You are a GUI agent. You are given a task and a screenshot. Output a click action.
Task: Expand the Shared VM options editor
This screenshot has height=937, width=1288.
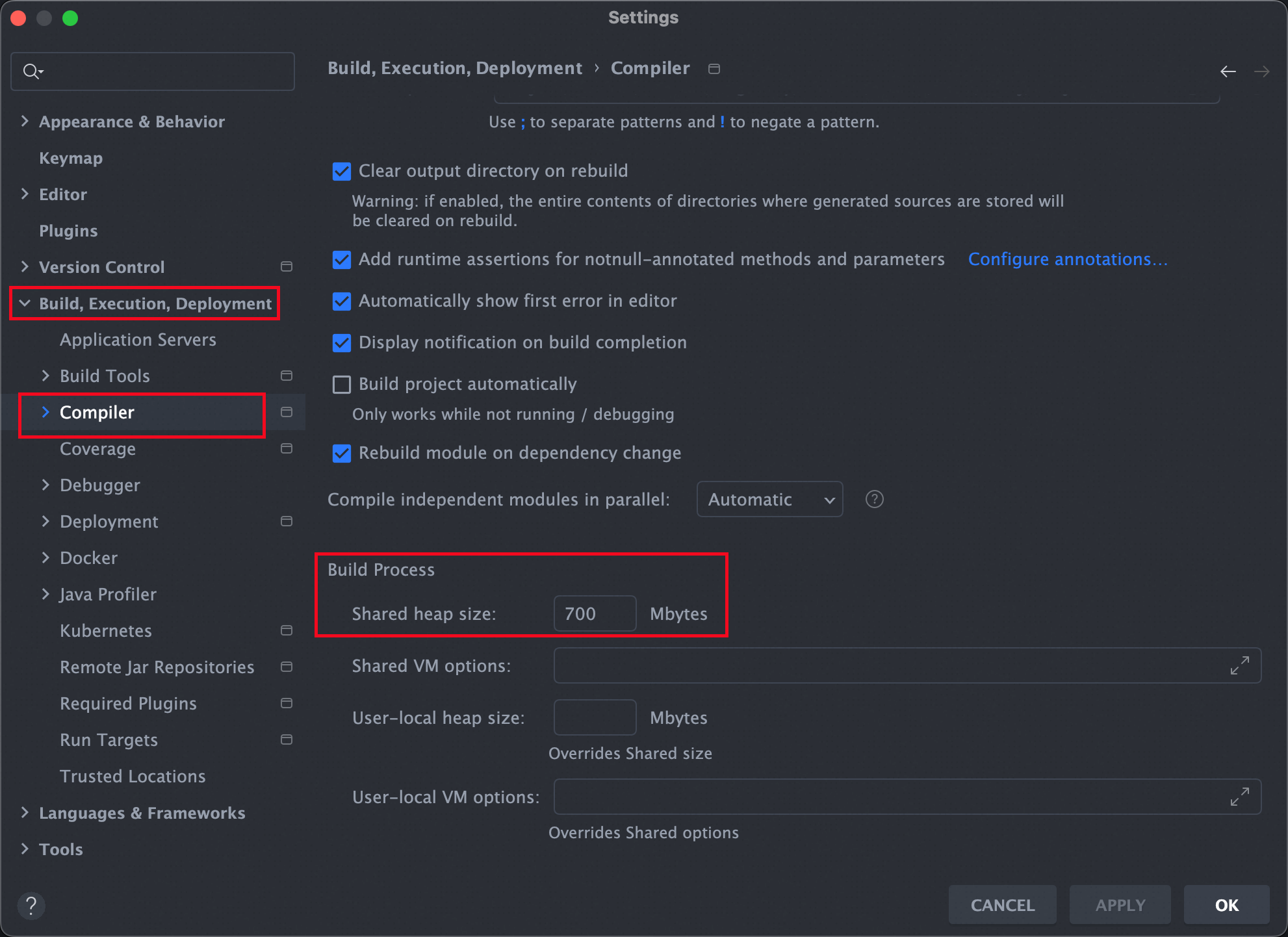tap(1241, 665)
